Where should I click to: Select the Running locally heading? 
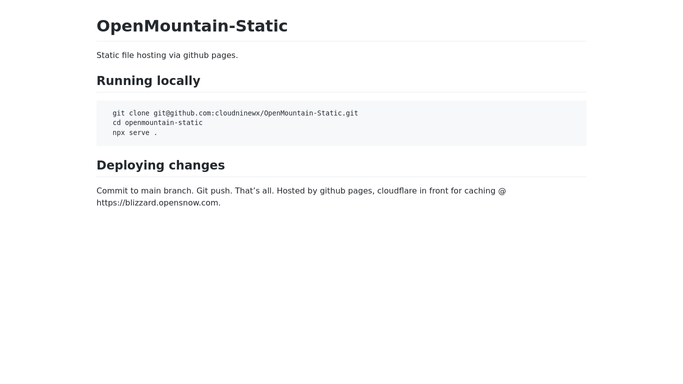coord(148,81)
